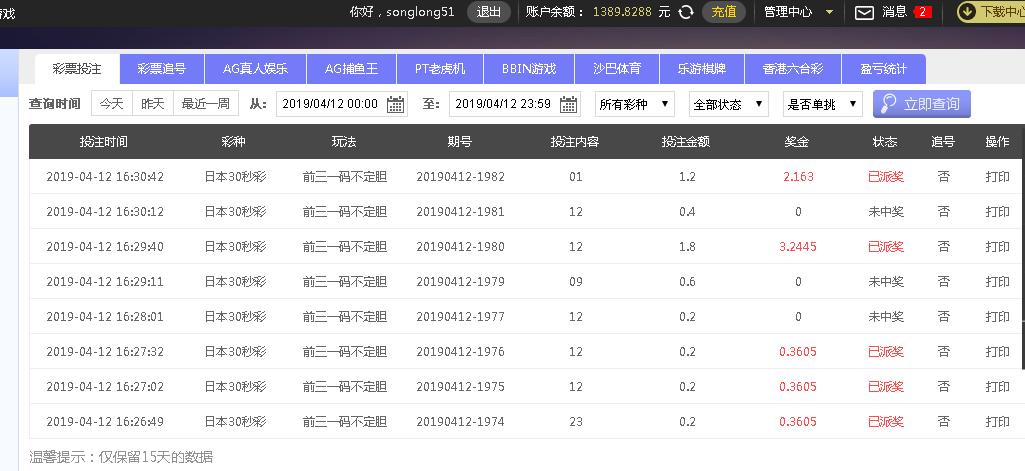Screen dimensions: 1025x471
Task: Open the 所有彩种 lottery type dropdown
Action: (634, 104)
